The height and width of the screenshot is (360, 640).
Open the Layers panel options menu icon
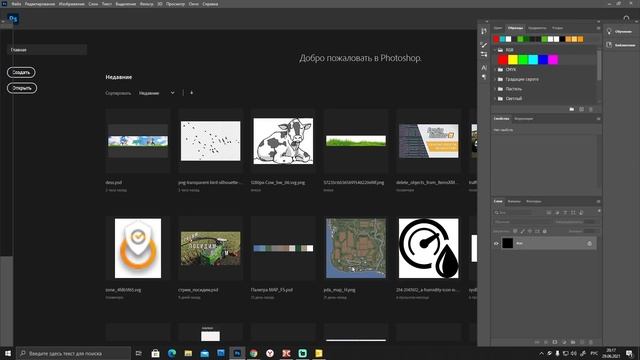pos(598,201)
